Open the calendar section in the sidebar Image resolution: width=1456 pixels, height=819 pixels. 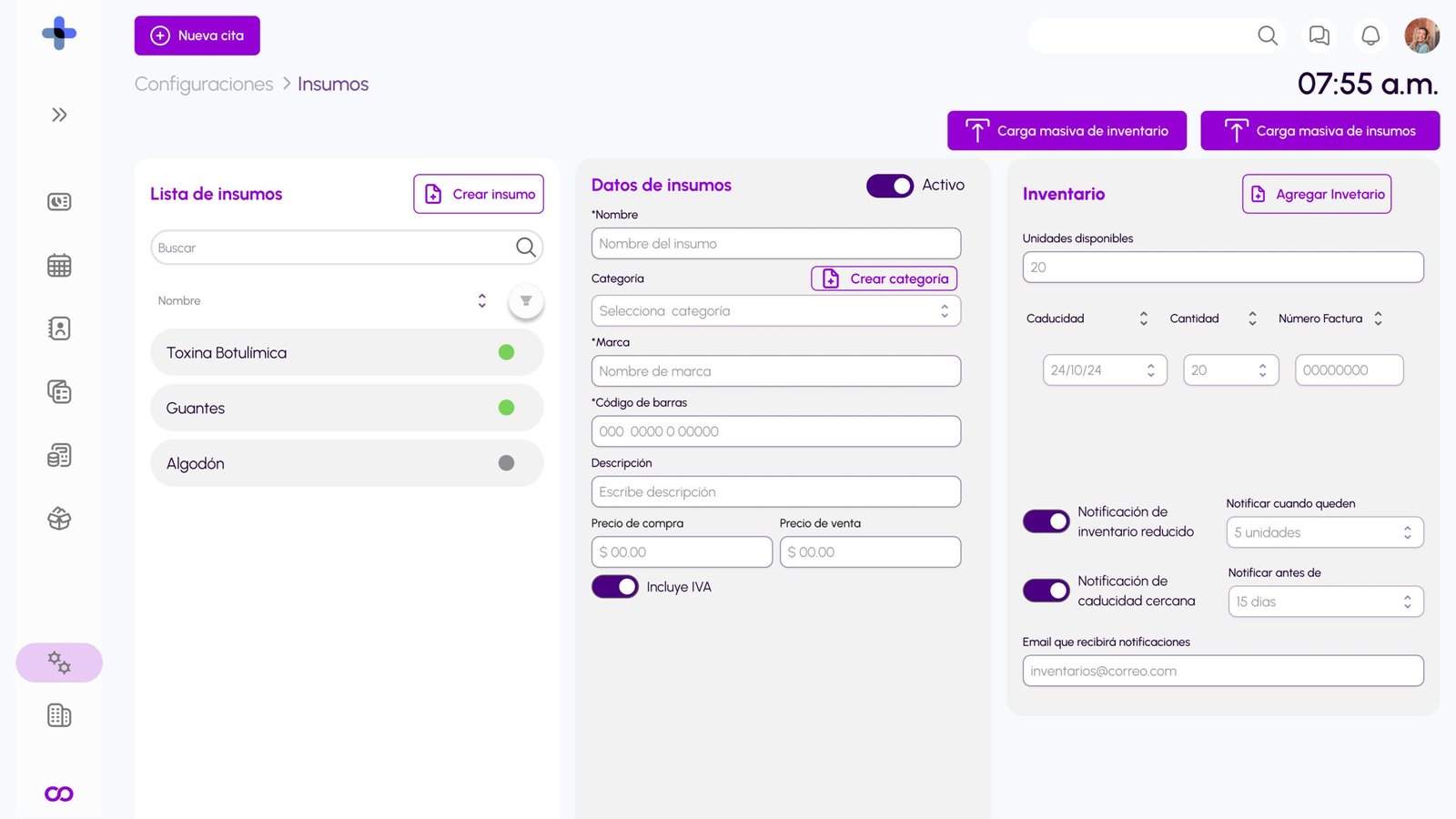pyautogui.click(x=58, y=265)
